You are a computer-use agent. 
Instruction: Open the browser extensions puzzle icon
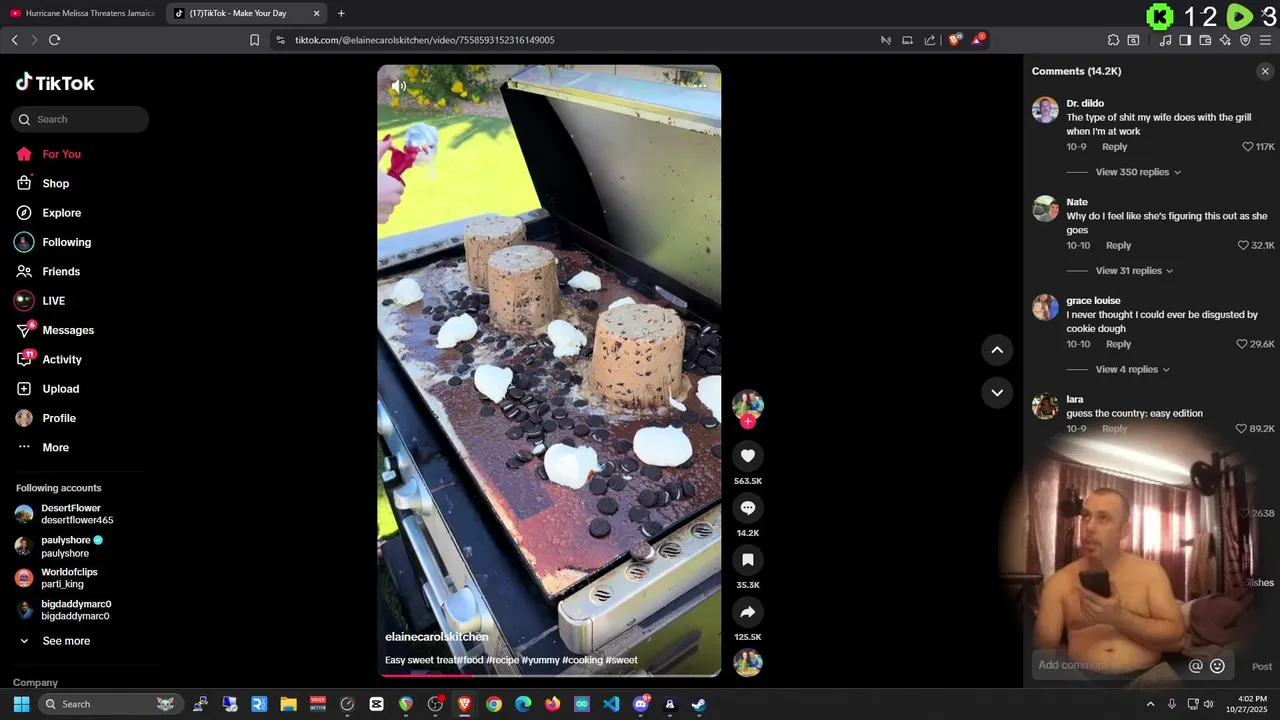pos(1113,40)
